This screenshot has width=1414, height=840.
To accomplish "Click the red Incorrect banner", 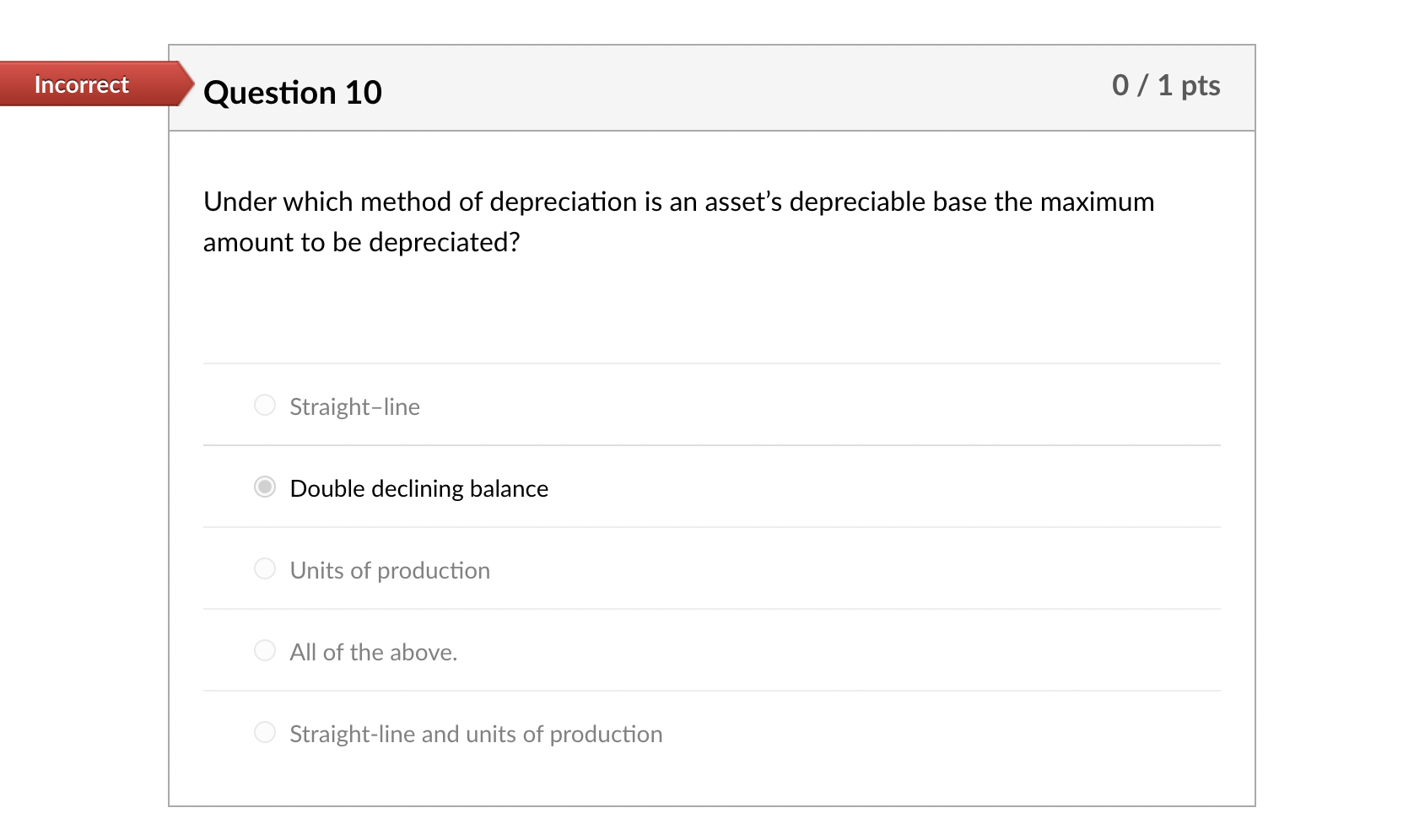I will tap(80, 84).
